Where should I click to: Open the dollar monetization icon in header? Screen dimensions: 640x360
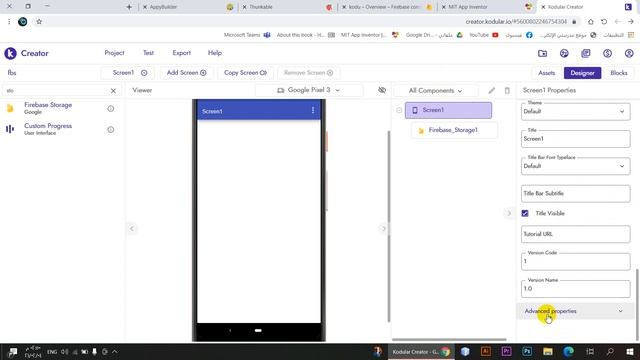tap(607, 53)
